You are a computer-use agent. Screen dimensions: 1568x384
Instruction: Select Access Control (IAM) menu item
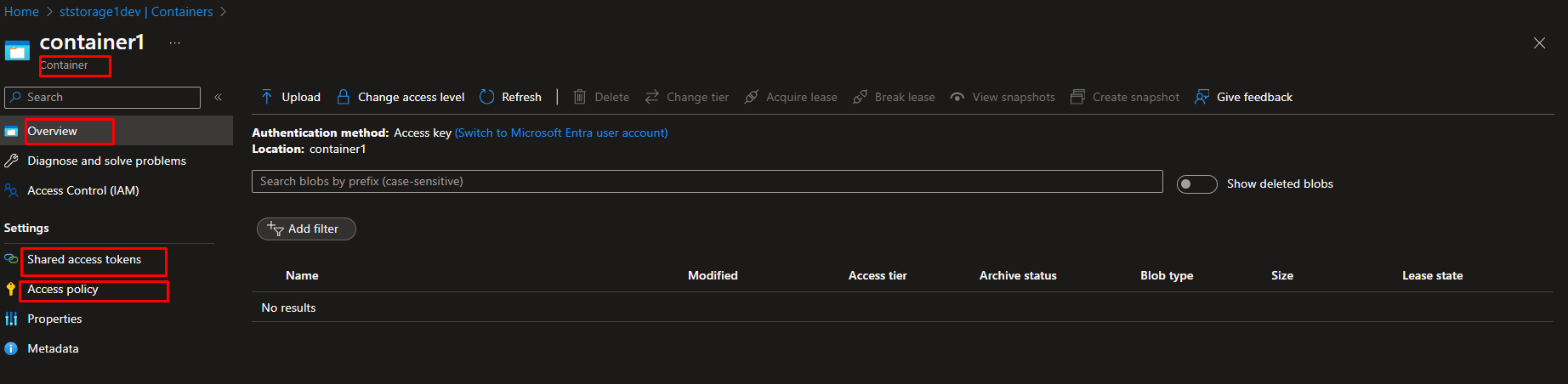[82, 191]
